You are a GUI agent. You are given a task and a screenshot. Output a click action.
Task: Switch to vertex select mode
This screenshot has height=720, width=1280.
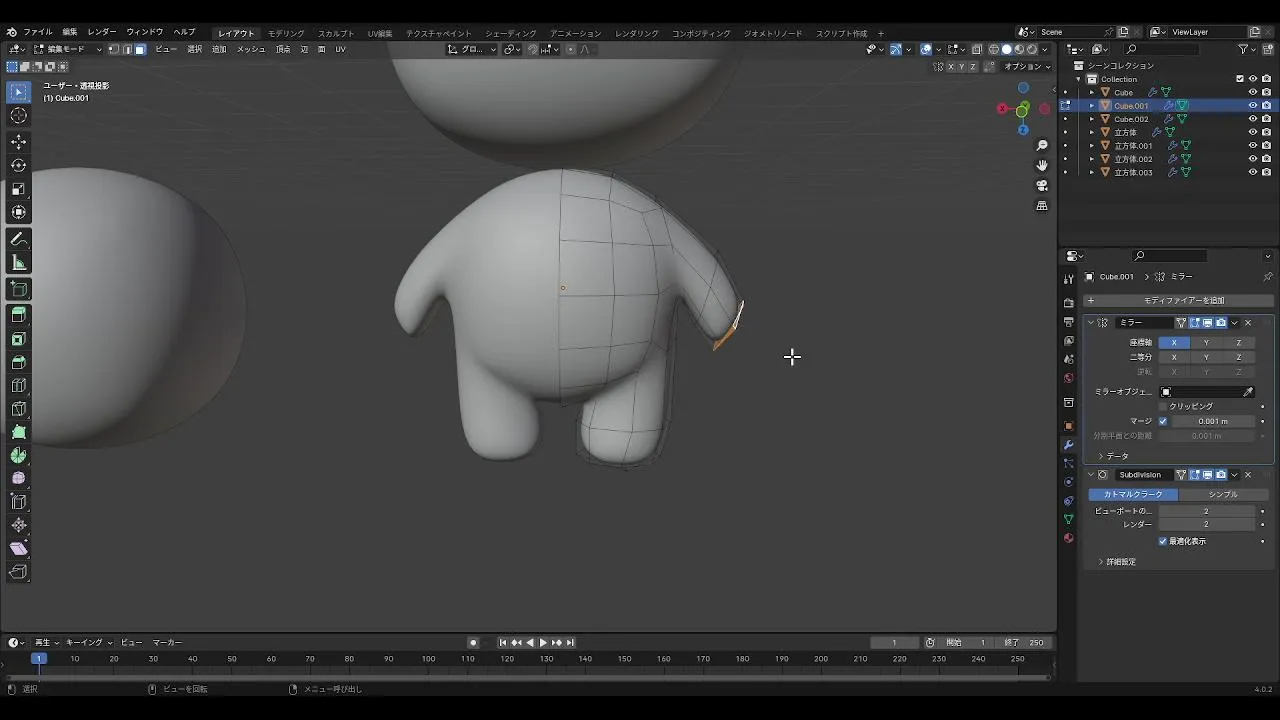(x=113, y=49)
